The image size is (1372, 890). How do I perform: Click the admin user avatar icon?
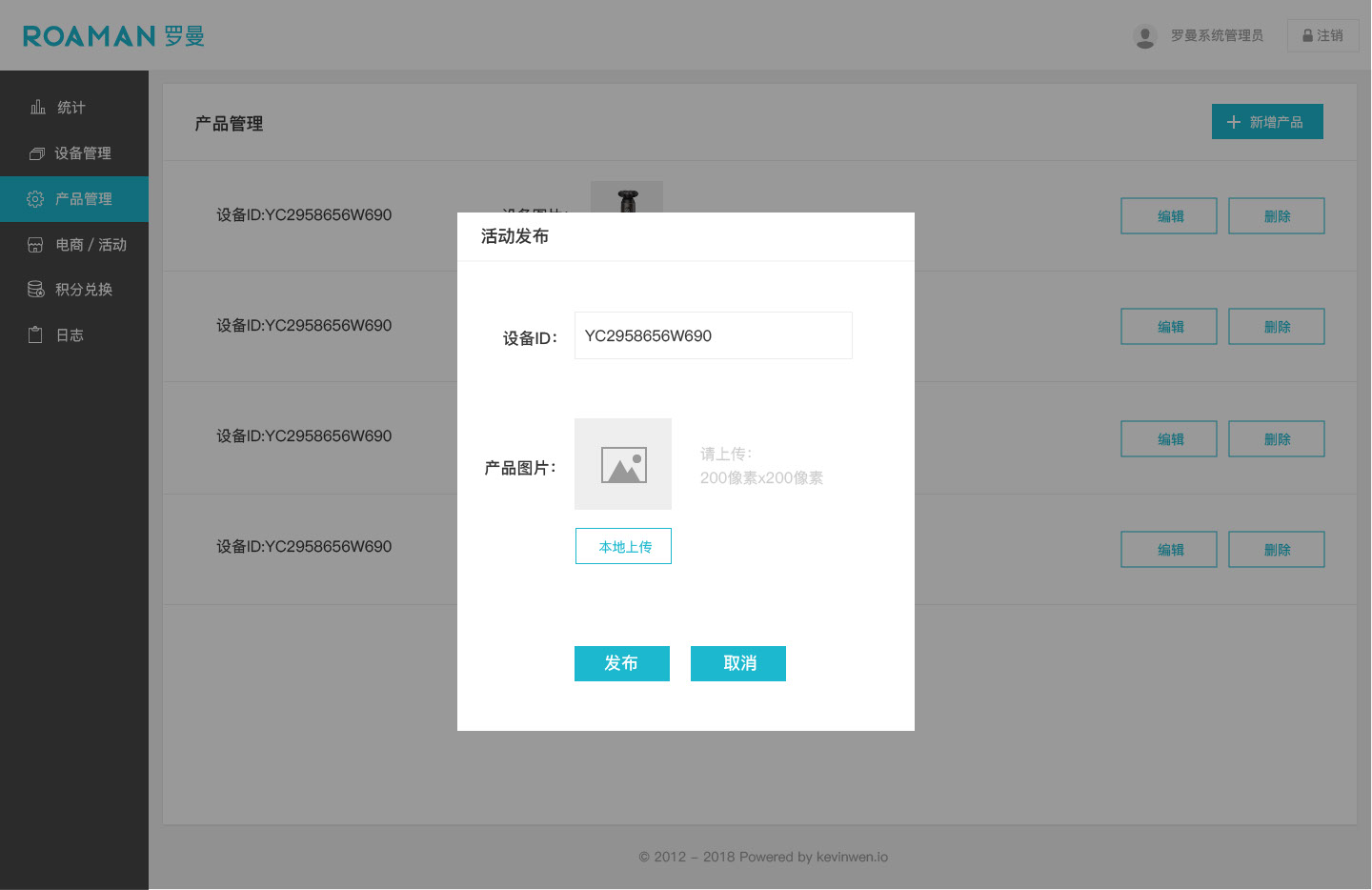click(1145, 36)
